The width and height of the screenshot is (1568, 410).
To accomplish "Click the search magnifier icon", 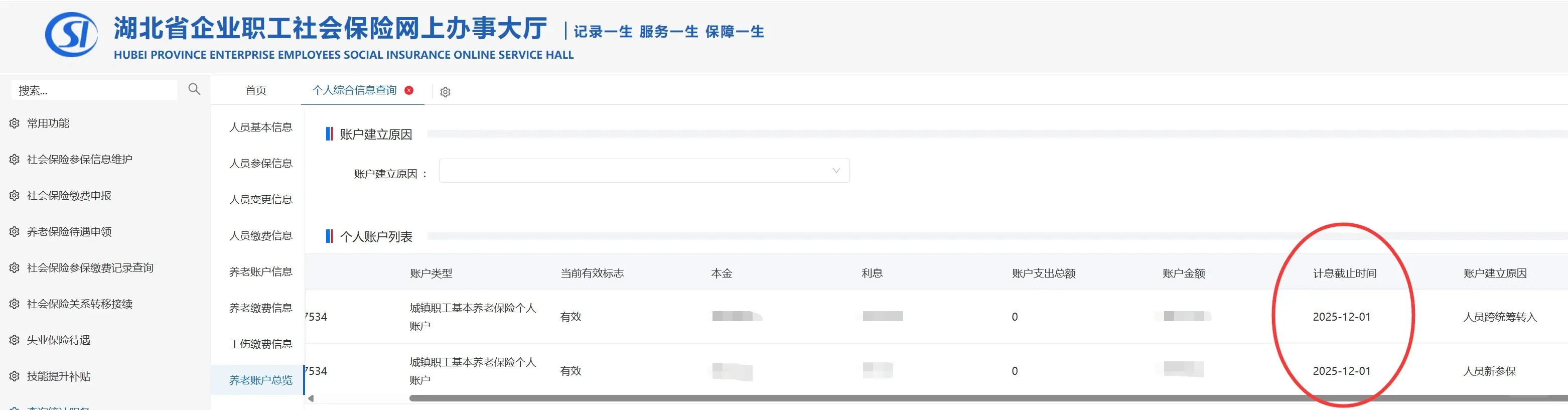I will [x=194, y=89].
